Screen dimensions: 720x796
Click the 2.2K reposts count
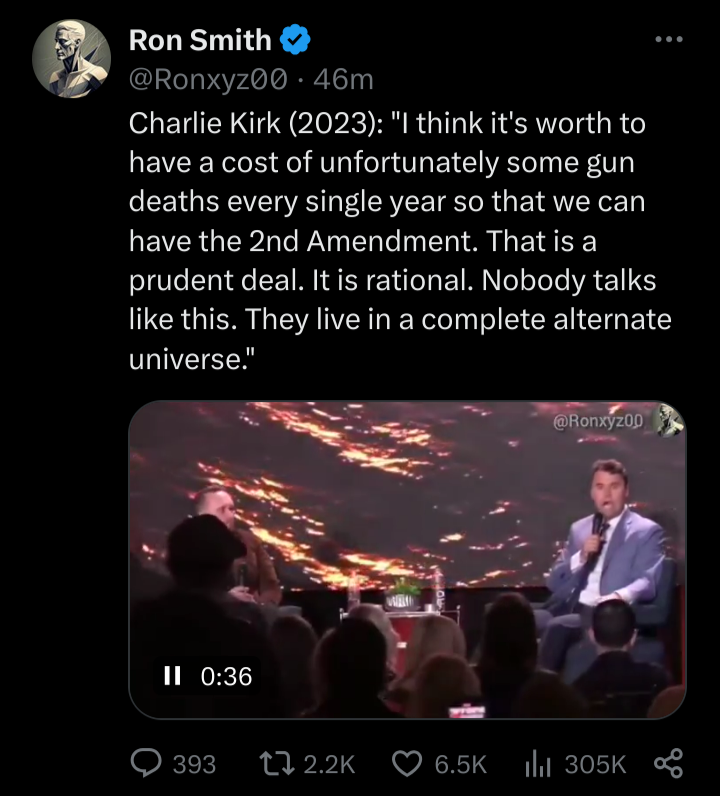pyautogui.click(x=328, y=764)
